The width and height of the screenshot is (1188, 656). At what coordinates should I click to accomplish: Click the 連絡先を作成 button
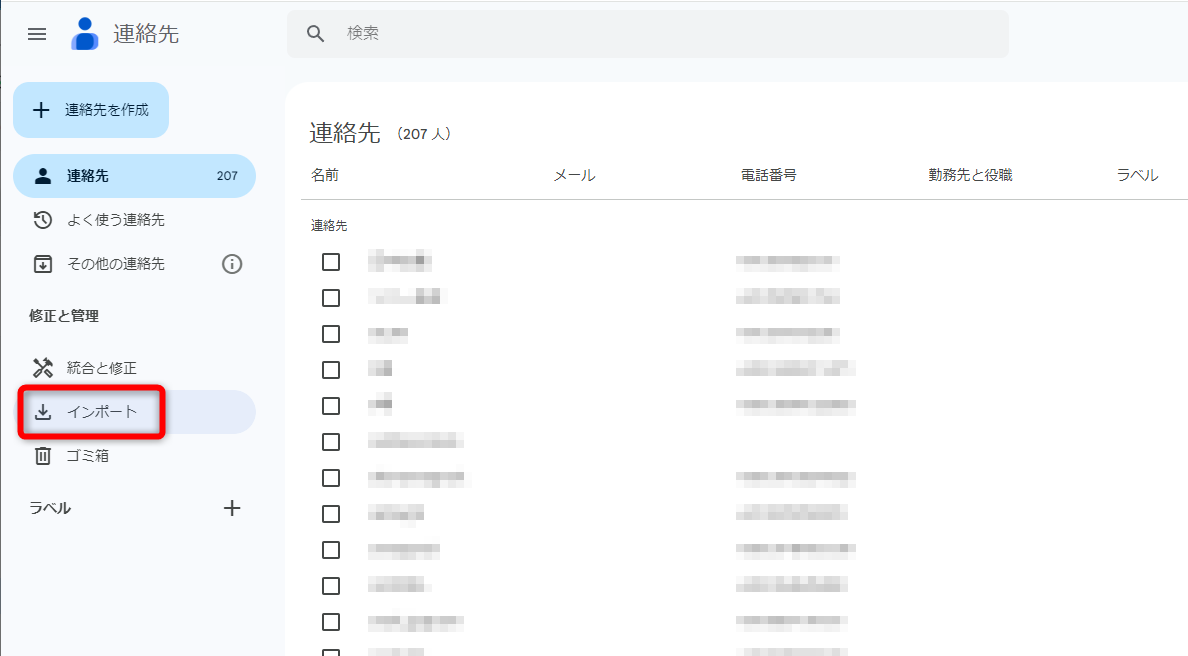pos(91,110)
